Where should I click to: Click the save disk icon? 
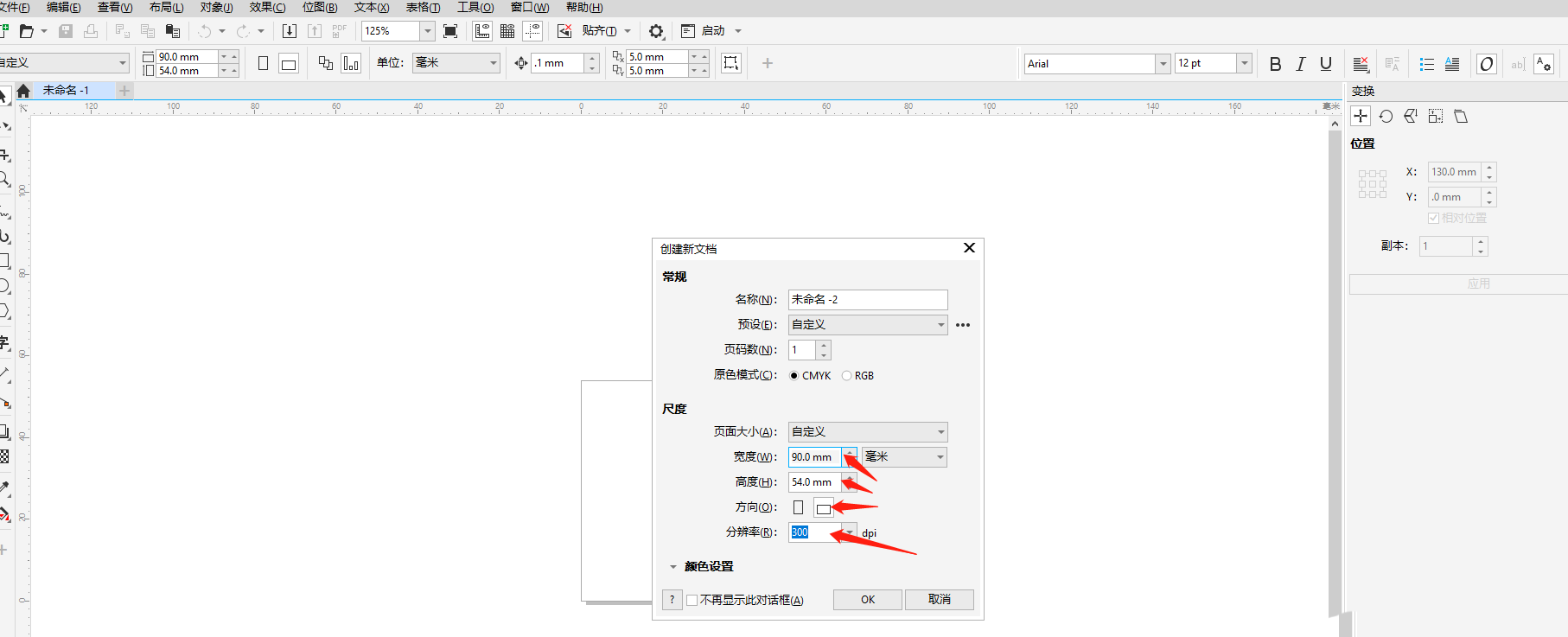point(66,31)
